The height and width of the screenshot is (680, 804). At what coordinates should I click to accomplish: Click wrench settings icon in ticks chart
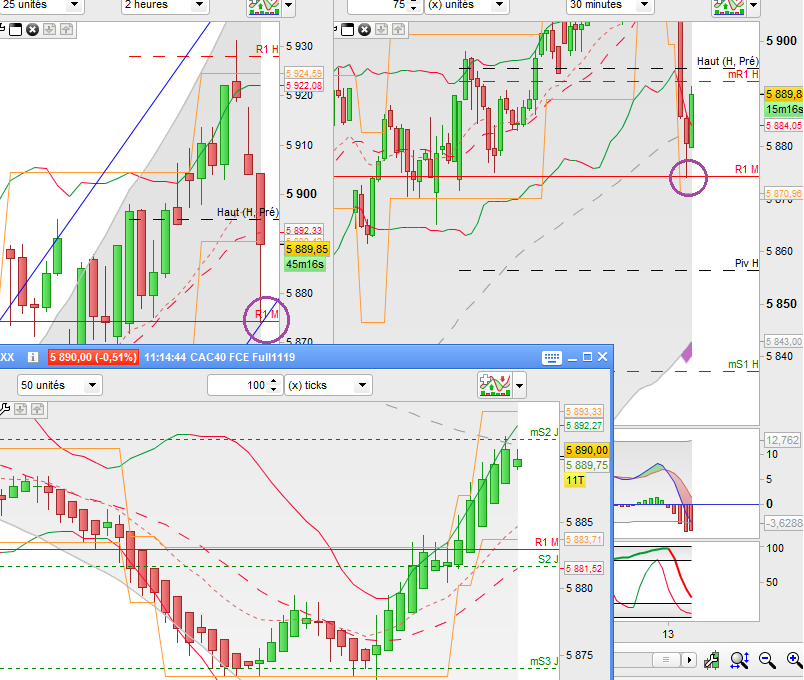pyautogui.click(x=4, y=409)
